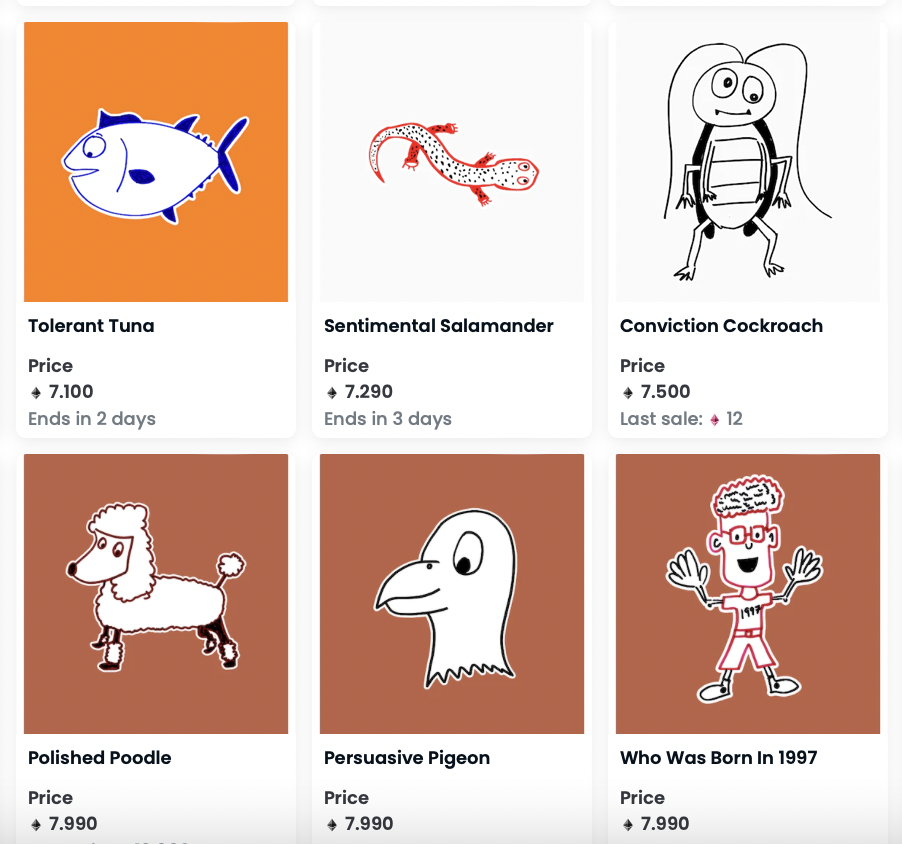Image resolution: width=902 pixels, height=844 pixels.
Task: Click the pink Ethereum icon in Last sale
Action: [714, 420]
